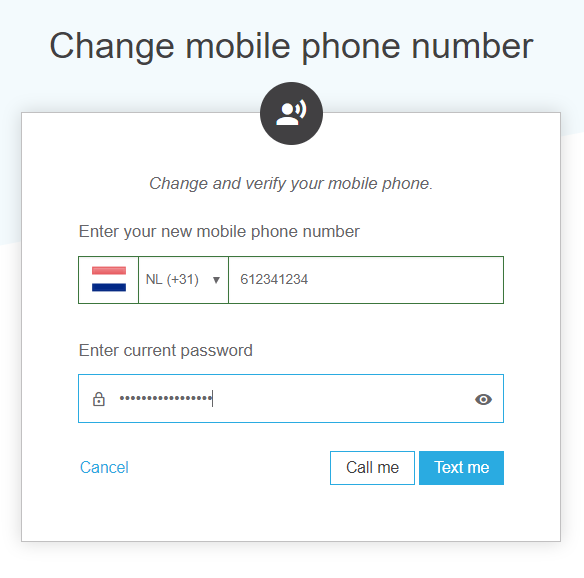Click the "Enter current password" label

(x=166, y=351)
